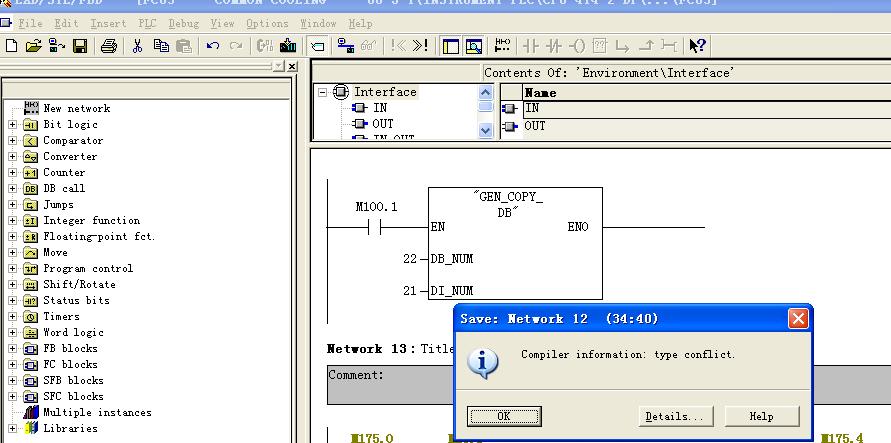Click the Print toolbar icon
The width and height of the screenshot is (891, 443).
(x=109, y=46)
